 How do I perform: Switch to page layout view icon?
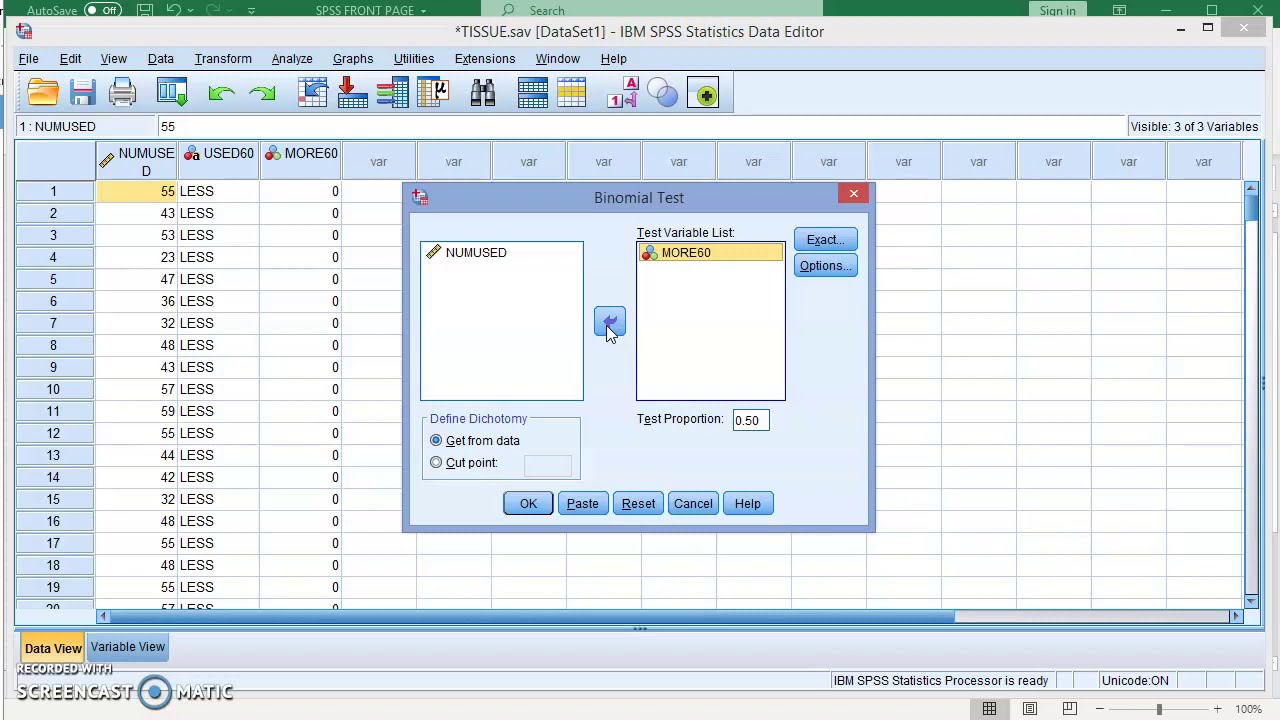pos(1029,709)
